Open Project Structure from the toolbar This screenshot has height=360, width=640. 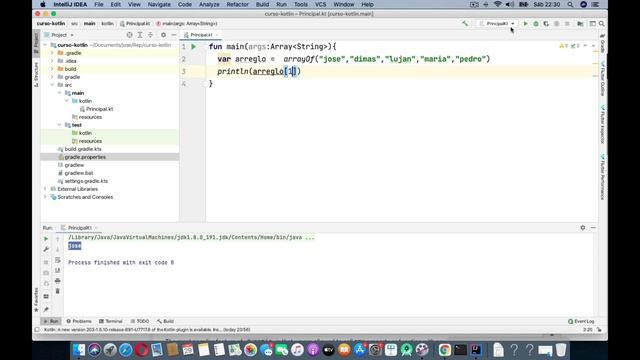coord(580,24)
